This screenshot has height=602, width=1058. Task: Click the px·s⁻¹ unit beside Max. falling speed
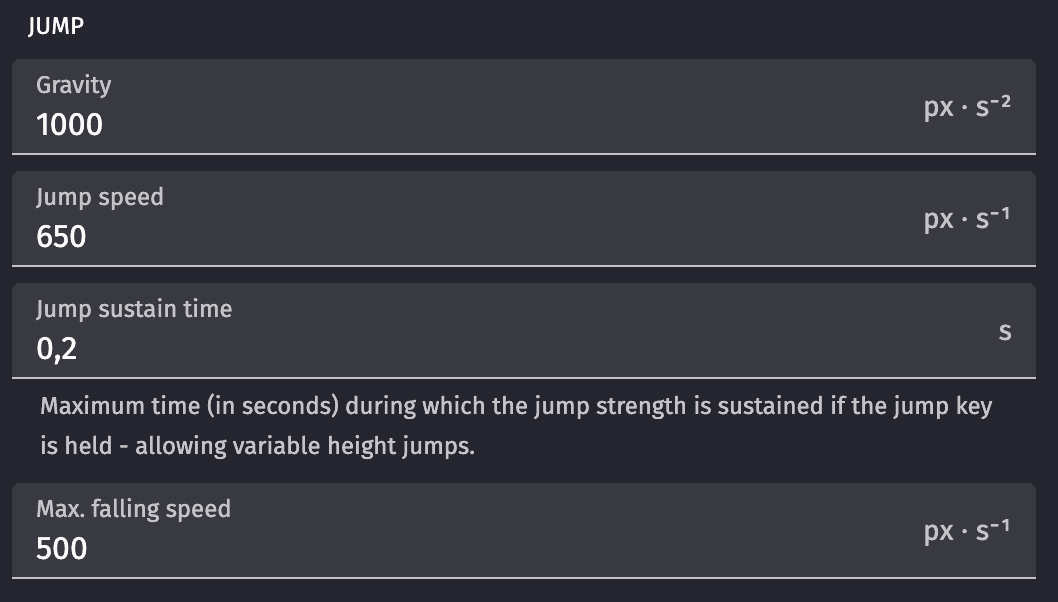click(x=966, y=530)
